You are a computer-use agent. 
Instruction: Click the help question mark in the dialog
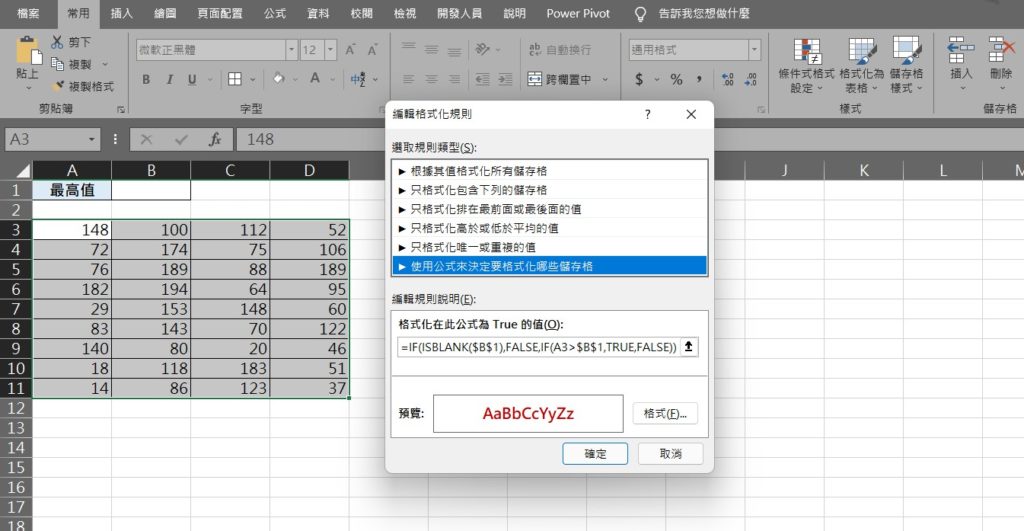[x=648, y=115]
